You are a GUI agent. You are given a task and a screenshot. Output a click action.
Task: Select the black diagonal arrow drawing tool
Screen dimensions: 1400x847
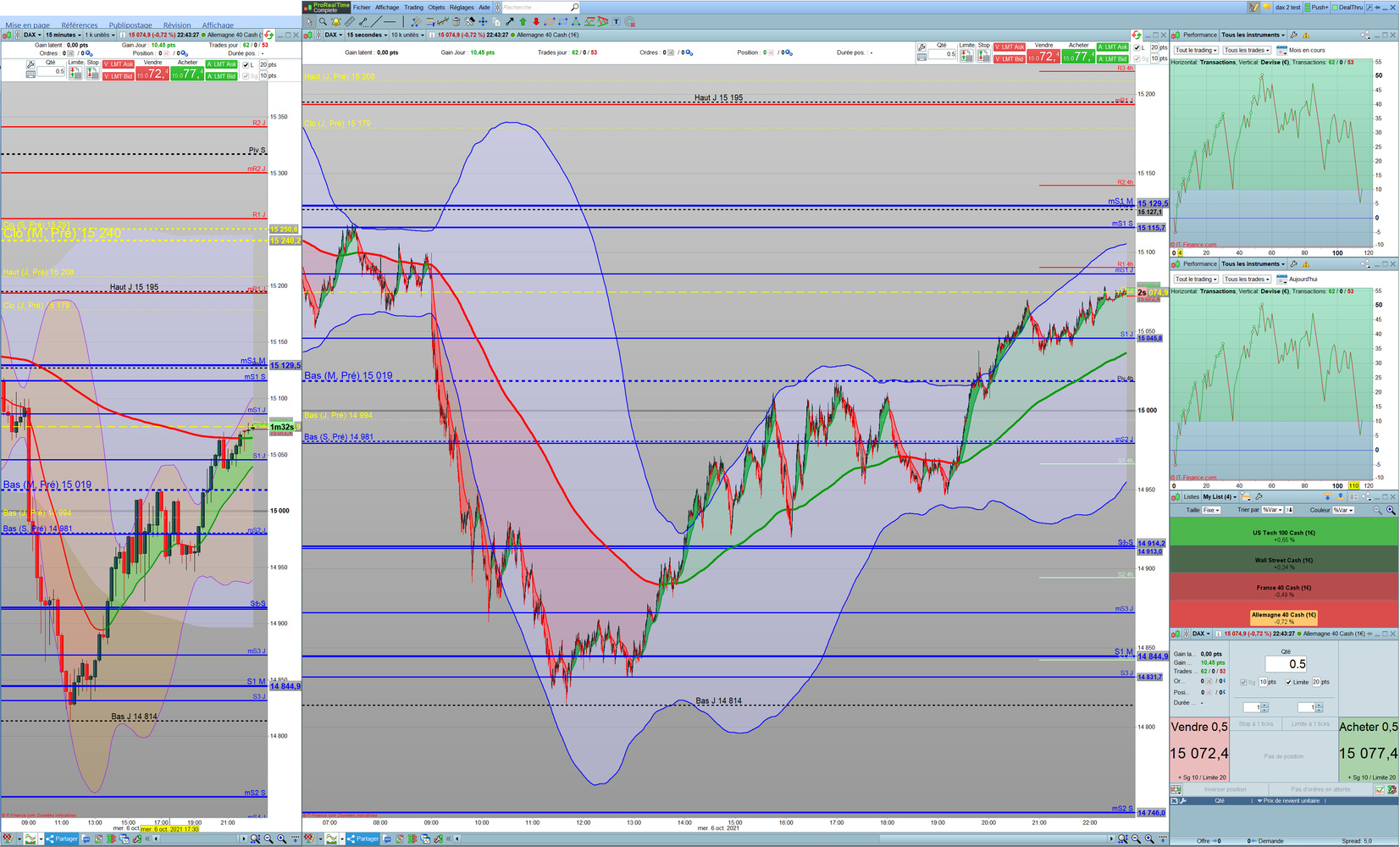pos(510,22)
